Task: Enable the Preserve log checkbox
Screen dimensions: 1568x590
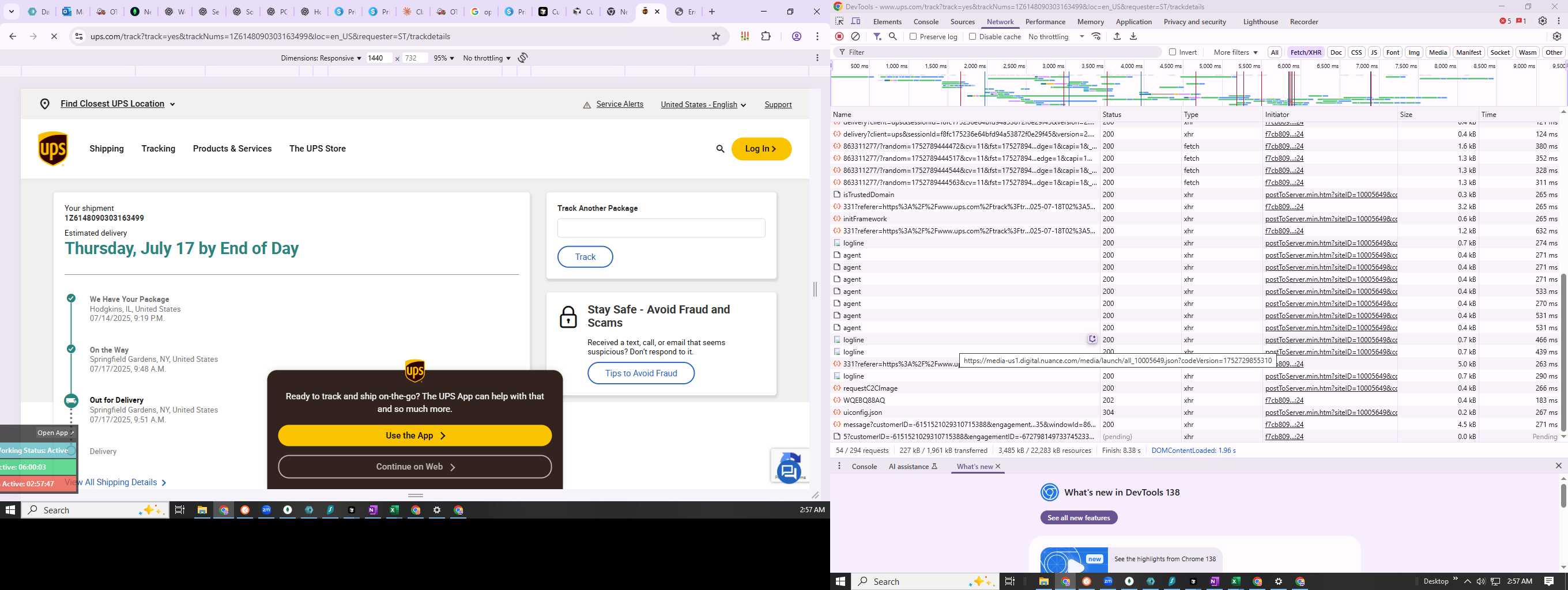Action: 913,36
